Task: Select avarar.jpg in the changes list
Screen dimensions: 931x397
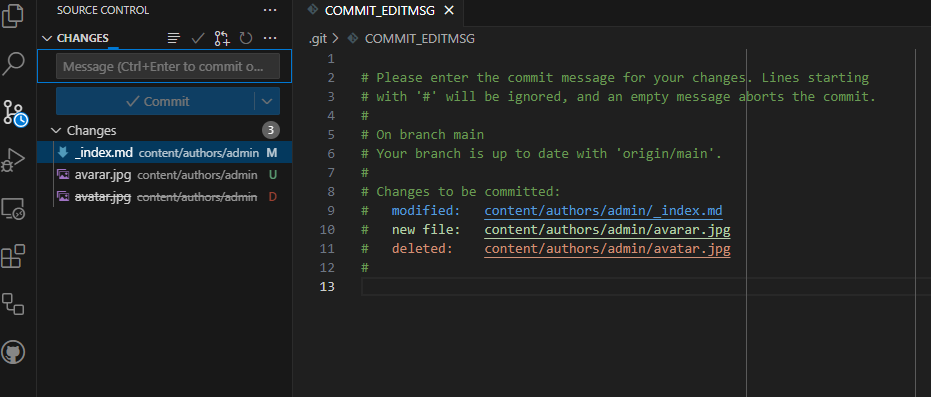Action: coord(164,174)
